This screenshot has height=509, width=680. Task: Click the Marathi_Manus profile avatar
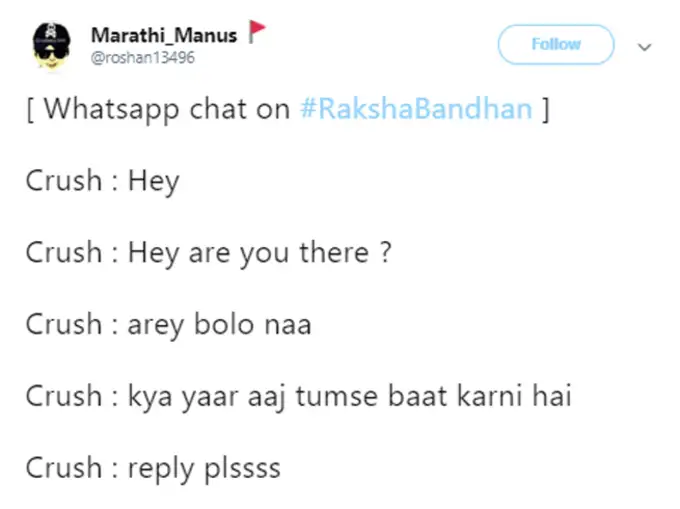tap(48, 45)
